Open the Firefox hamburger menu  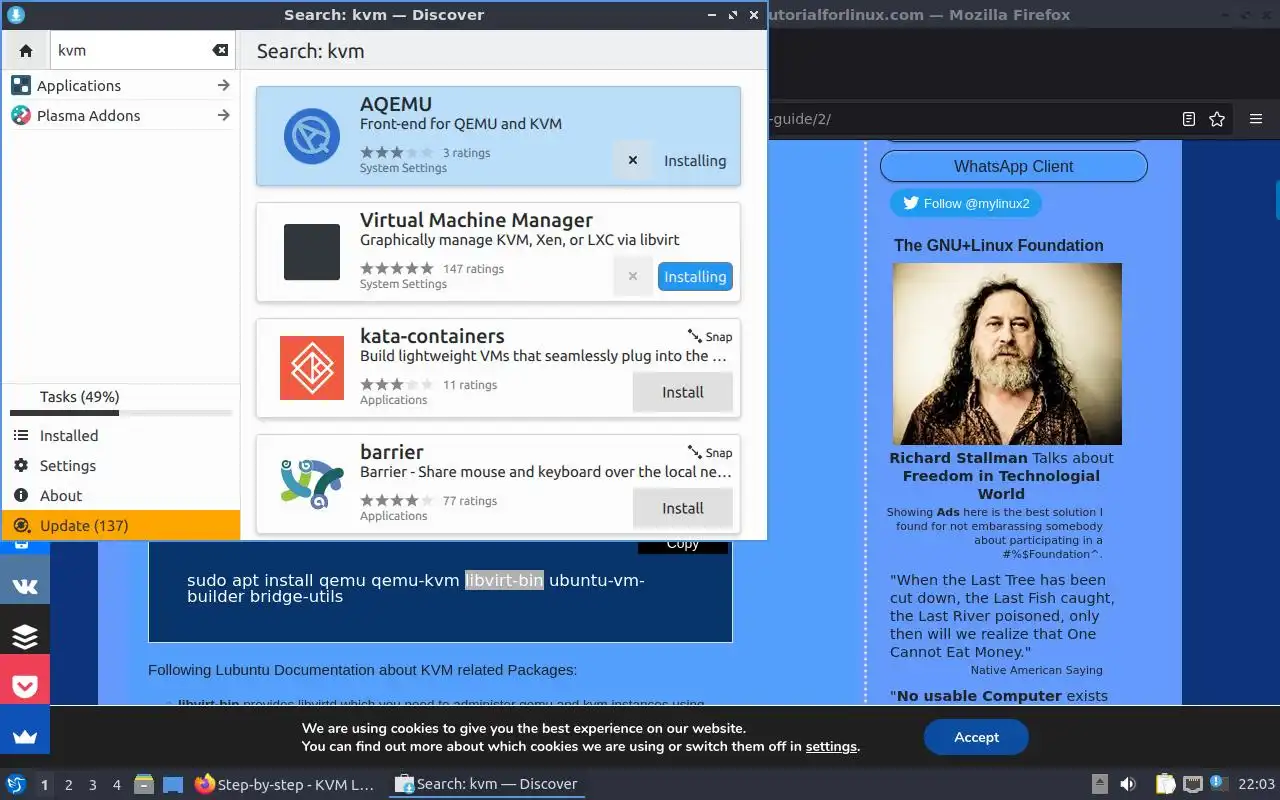point(1256,119)
